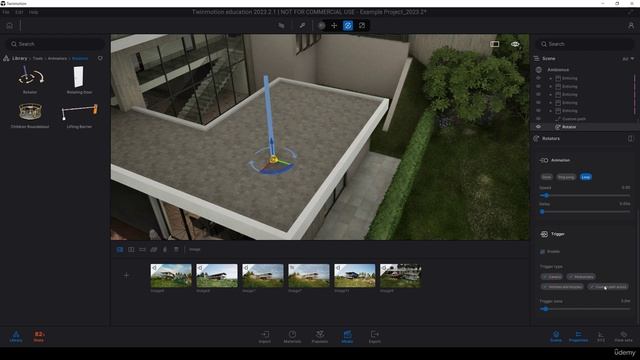
Task: Show the Scene panel at bottom right
Action: [556, 336]
